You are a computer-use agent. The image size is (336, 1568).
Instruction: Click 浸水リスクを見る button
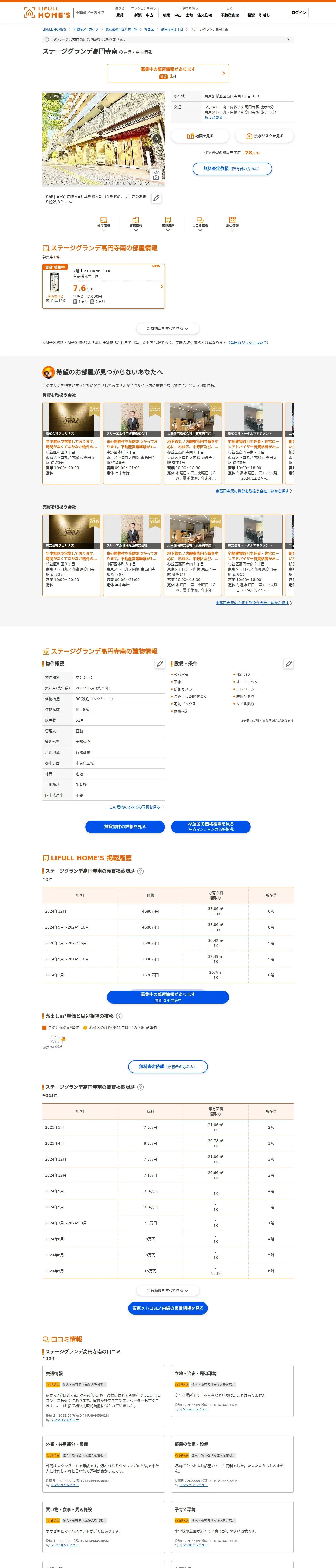pyautogui.click(x=265, y=136)
